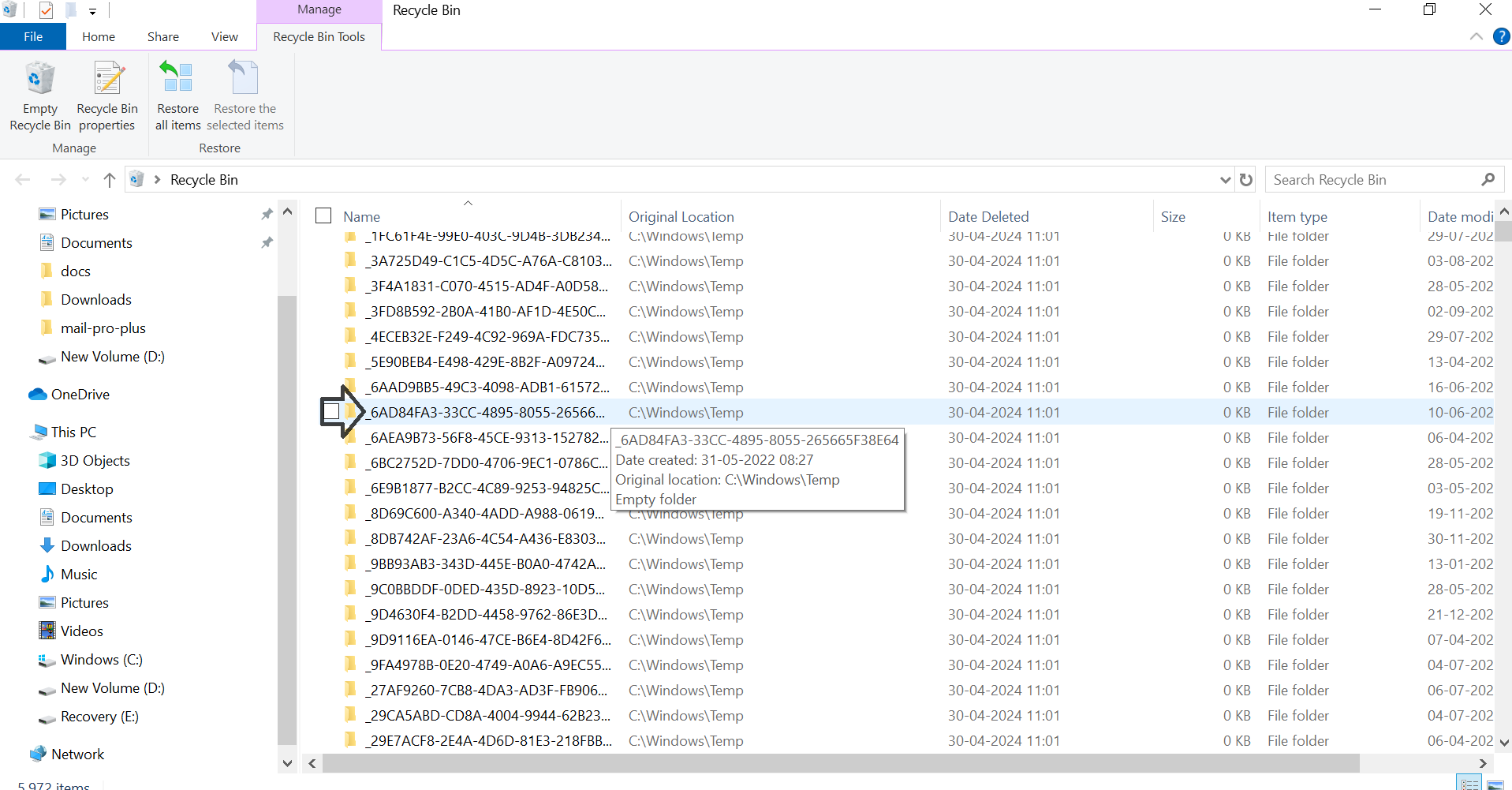Click the Back navigation arrow

click(x=23, y=180)
